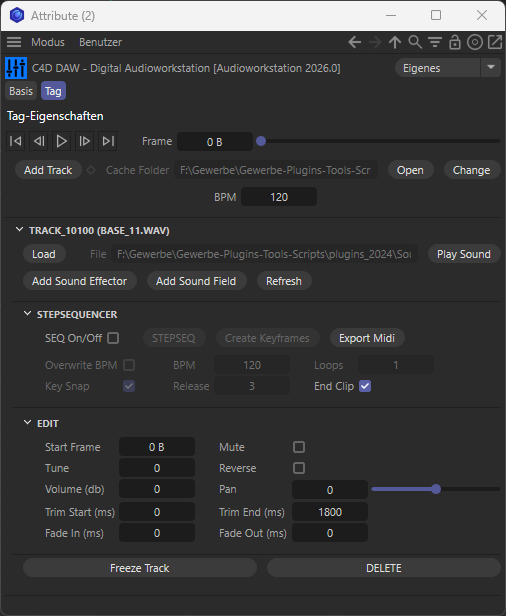The image size is (506, 616).
Task: Click Open for the cache folder
Action: [411, 170]
